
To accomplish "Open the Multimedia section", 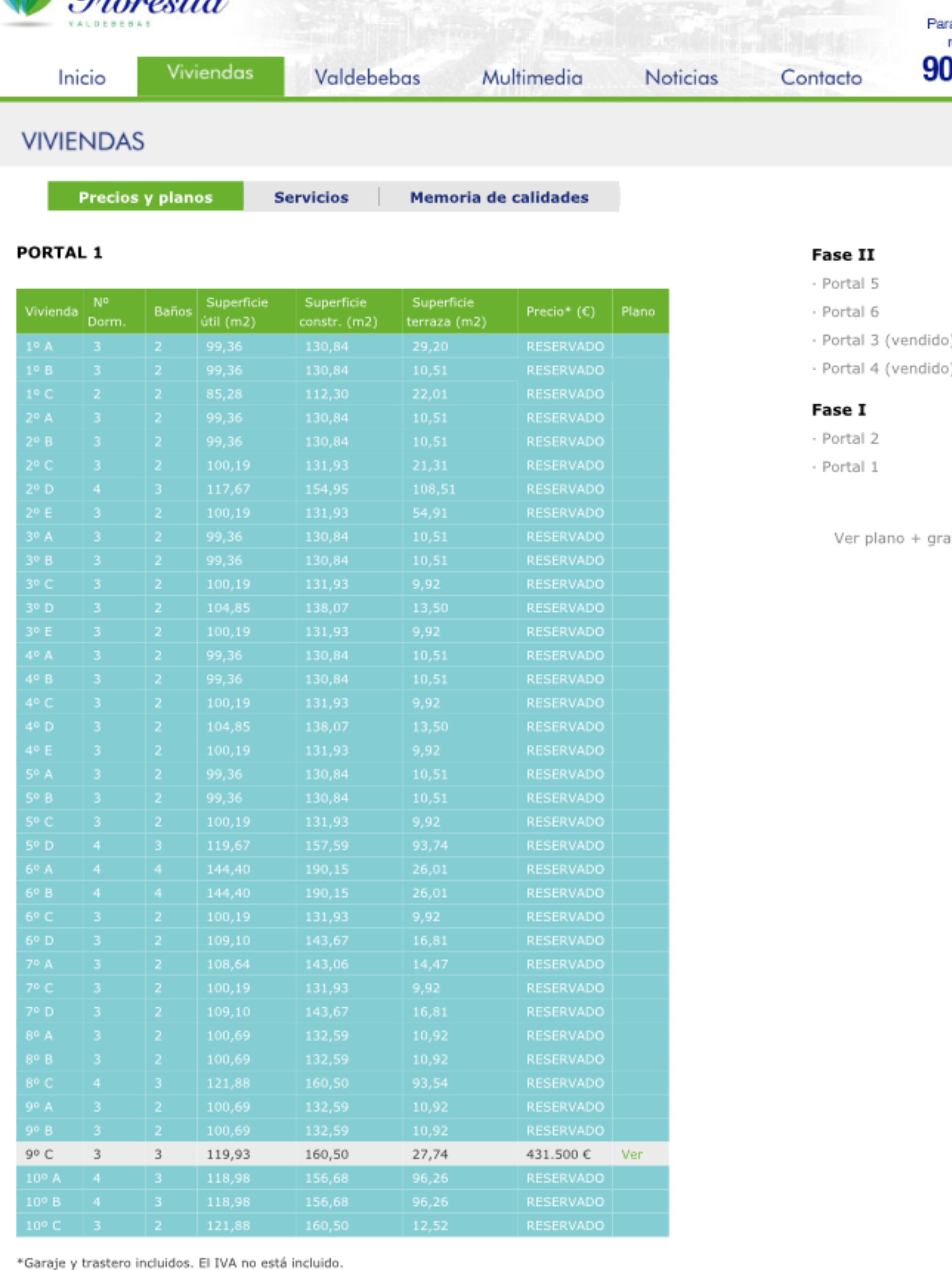I will coord(532,78).
